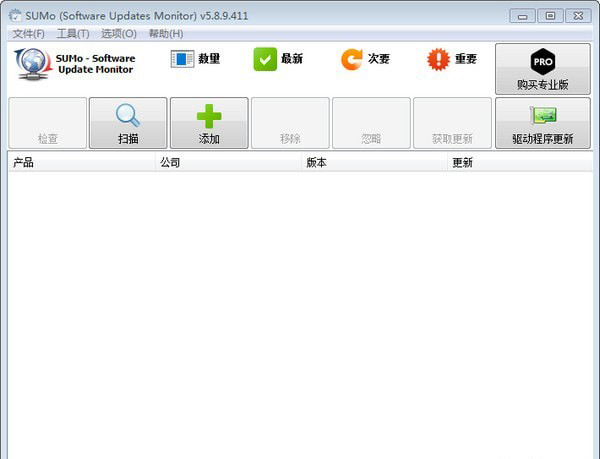This screenshot has width=600, height=459.
Task: Click the 添加 green plus button
Action: point(209,123)
